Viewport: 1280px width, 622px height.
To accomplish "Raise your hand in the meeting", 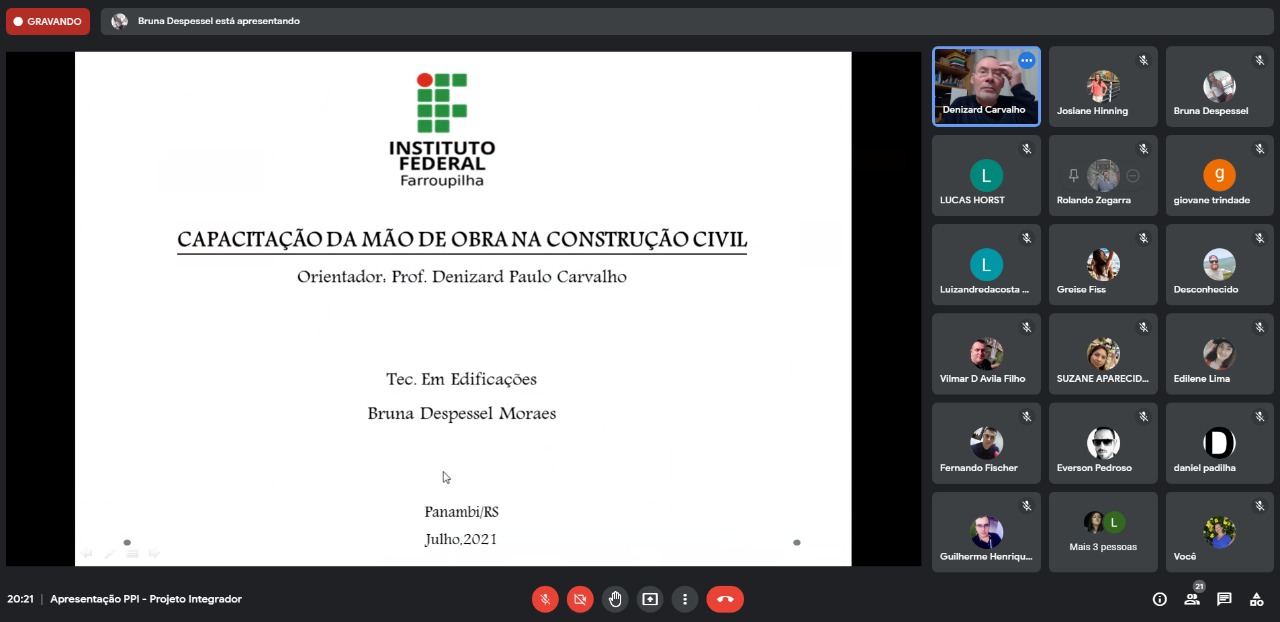I will pos(615,599).
